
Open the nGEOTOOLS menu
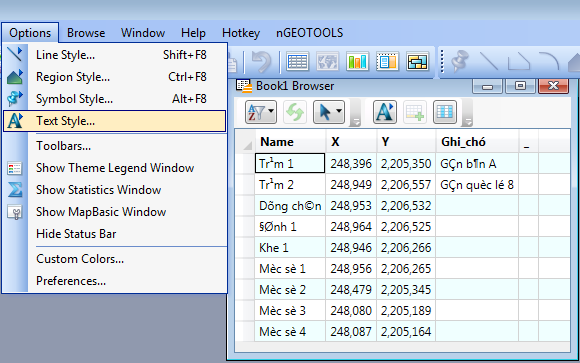coord(310,33)
